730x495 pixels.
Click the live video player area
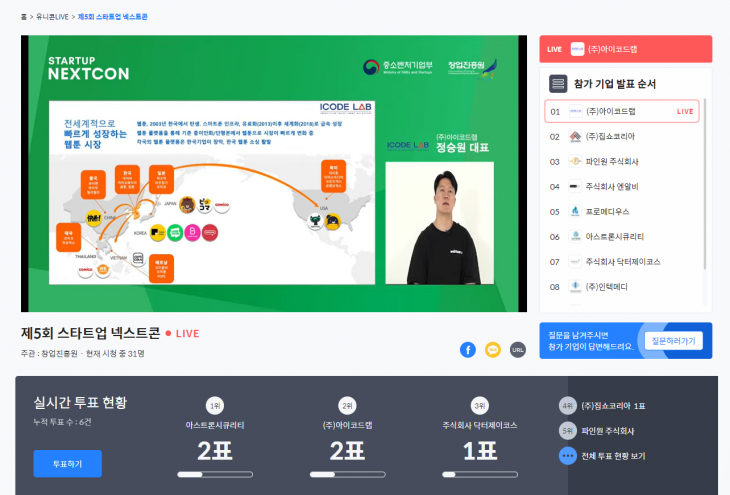pos(270,174)
